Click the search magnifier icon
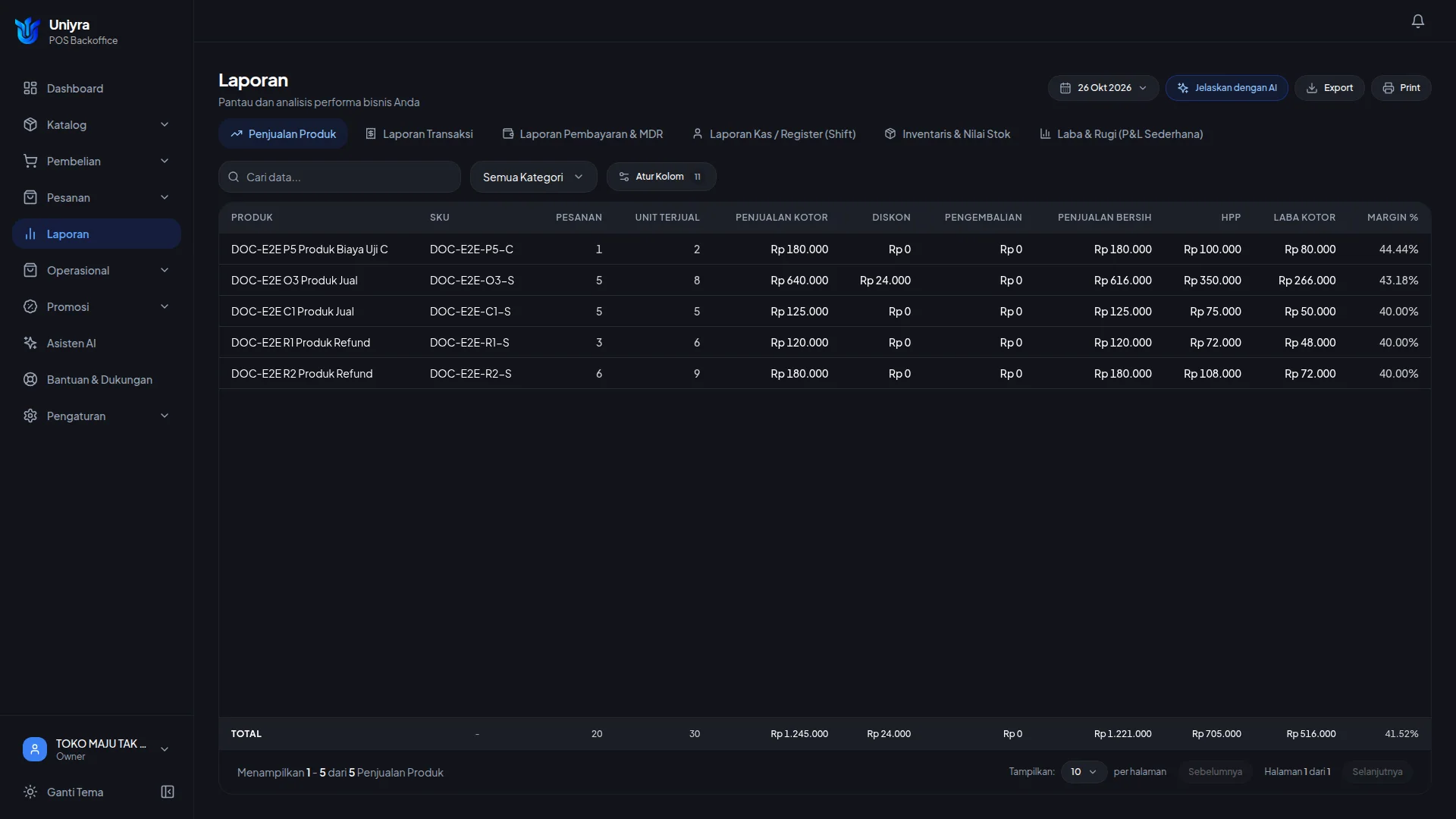This screenshot has width=1456, height=819. point(234,177)
